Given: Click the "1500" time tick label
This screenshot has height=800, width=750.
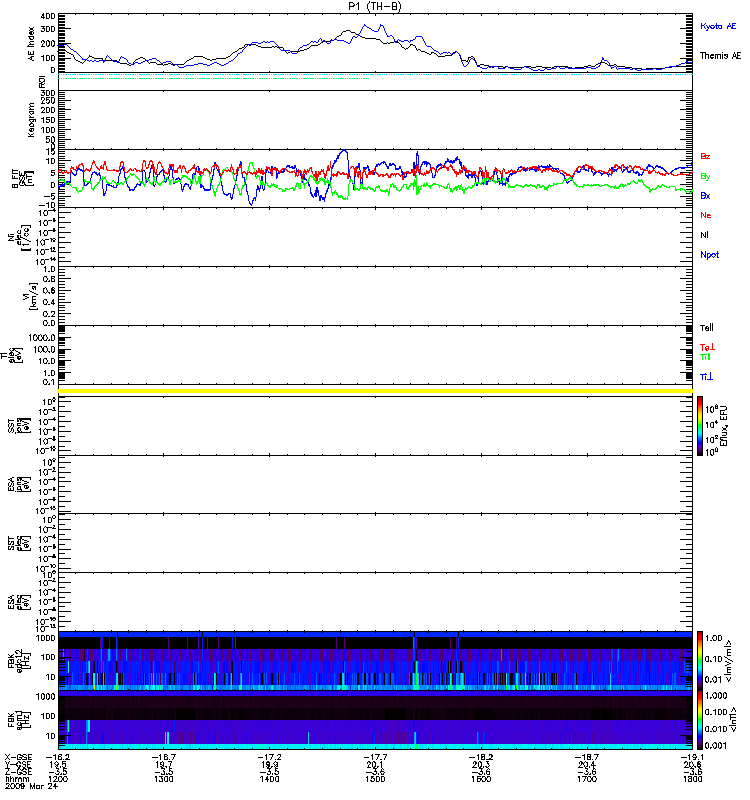Looking at the screenshot, I should pos(375,779).
